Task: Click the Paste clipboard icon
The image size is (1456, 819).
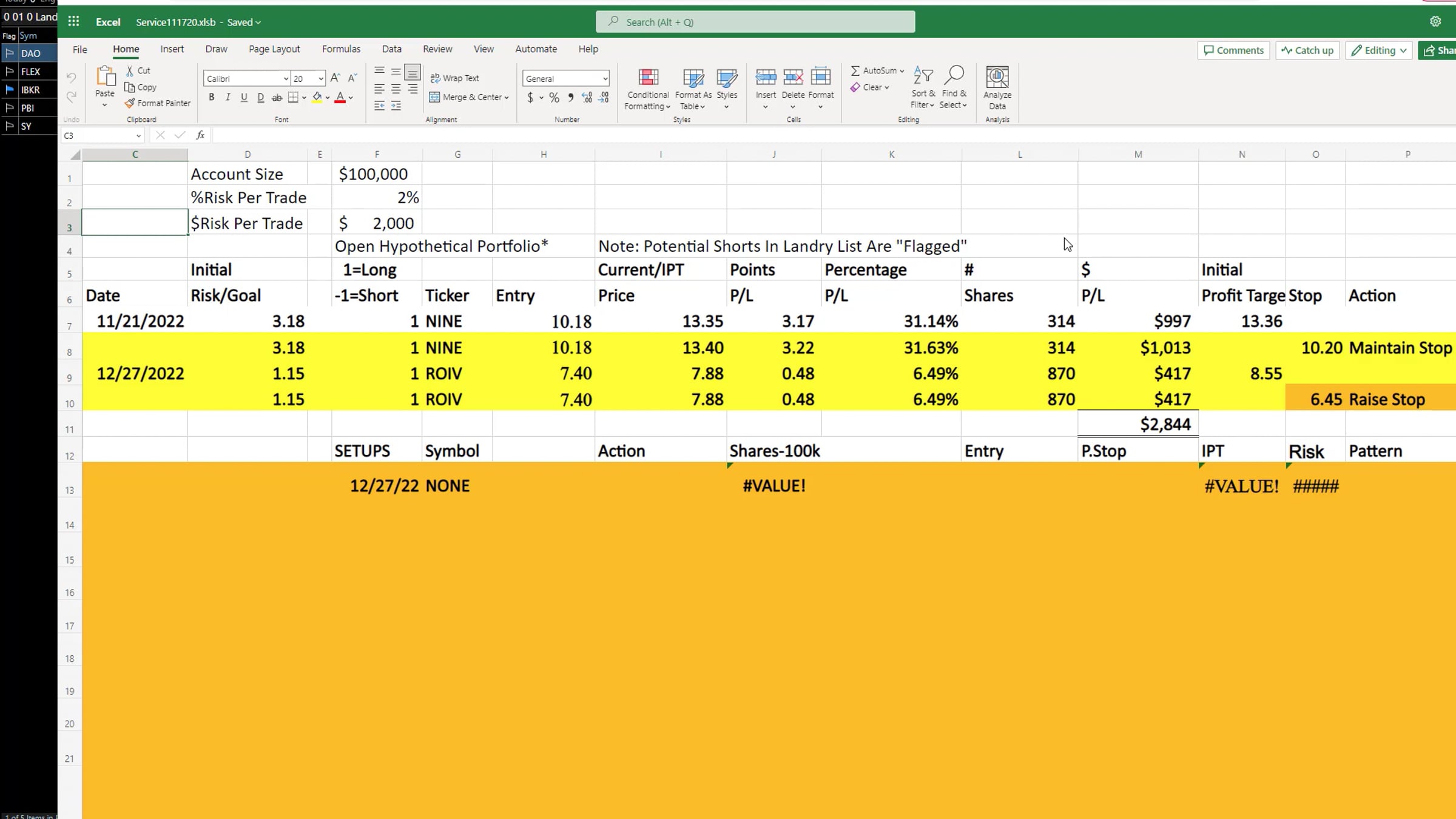Action: [105, 77]
